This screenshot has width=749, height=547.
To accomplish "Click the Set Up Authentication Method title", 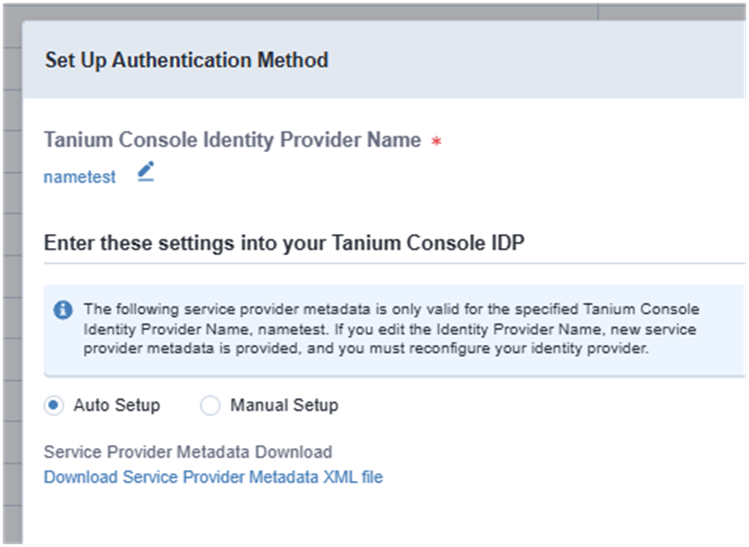I will click(186, 60).
